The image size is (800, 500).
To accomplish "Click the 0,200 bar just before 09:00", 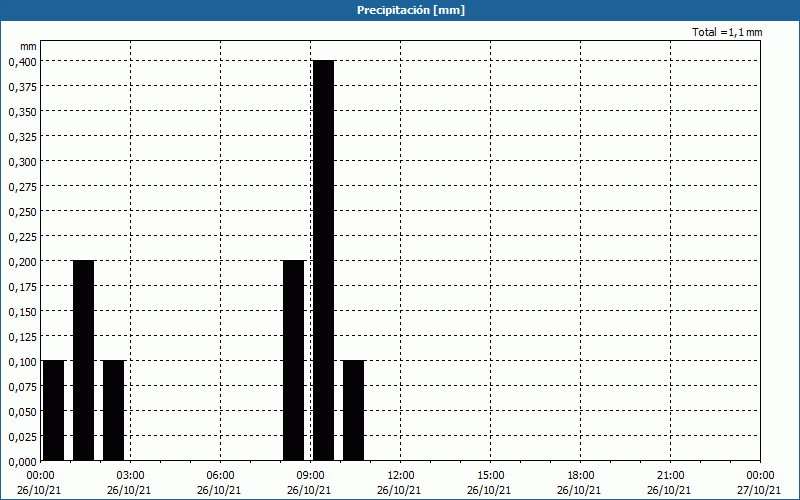I will [293, 360].
